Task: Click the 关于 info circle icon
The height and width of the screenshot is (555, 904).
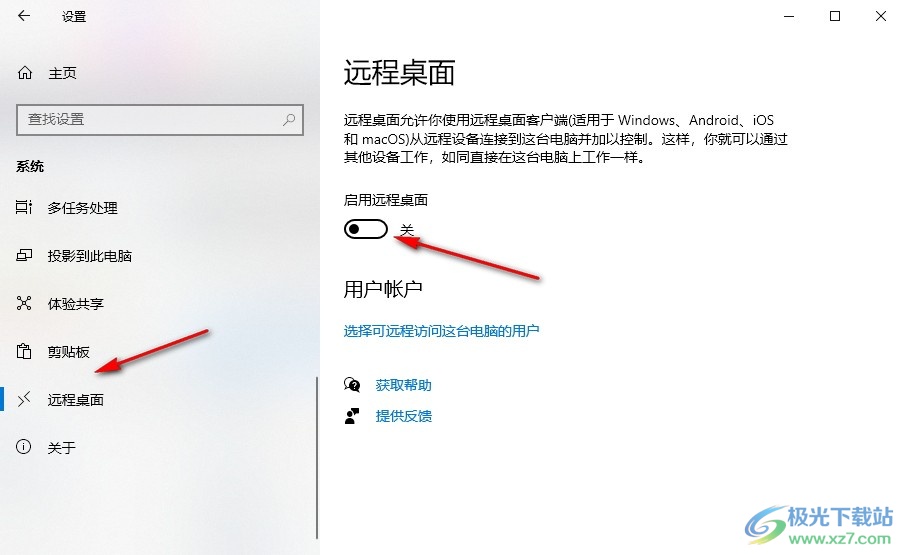Action: (24, 447)
